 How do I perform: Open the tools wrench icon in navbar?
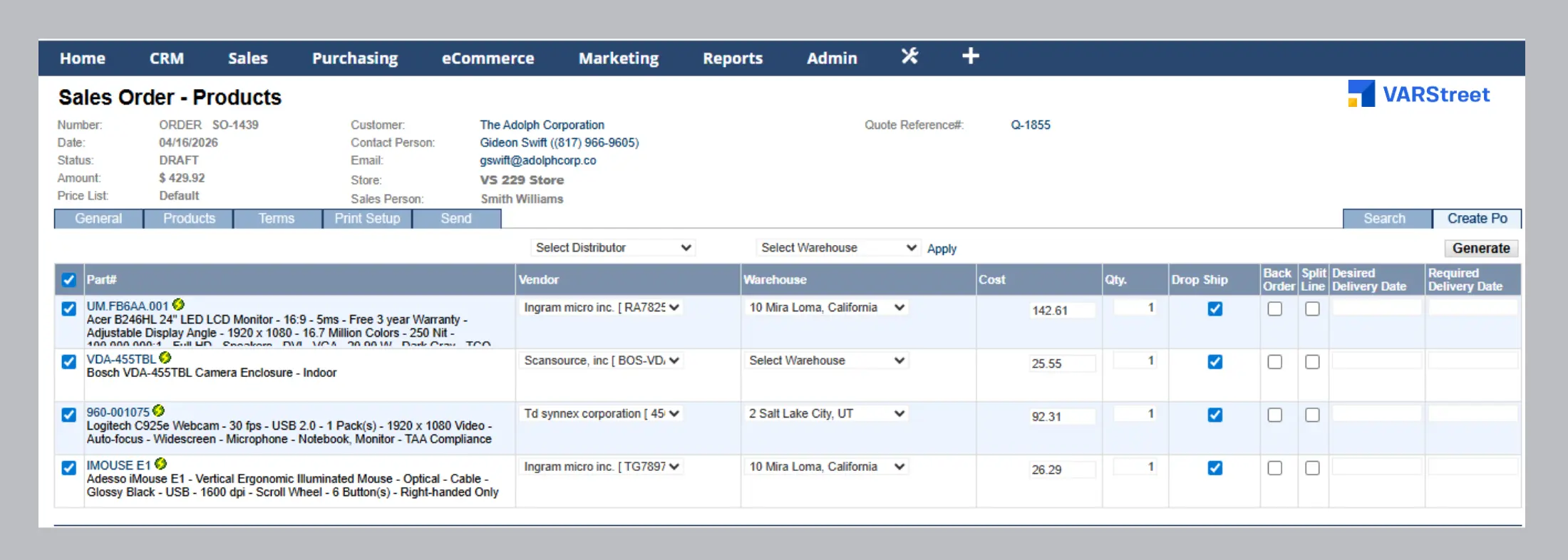[909, 56]
